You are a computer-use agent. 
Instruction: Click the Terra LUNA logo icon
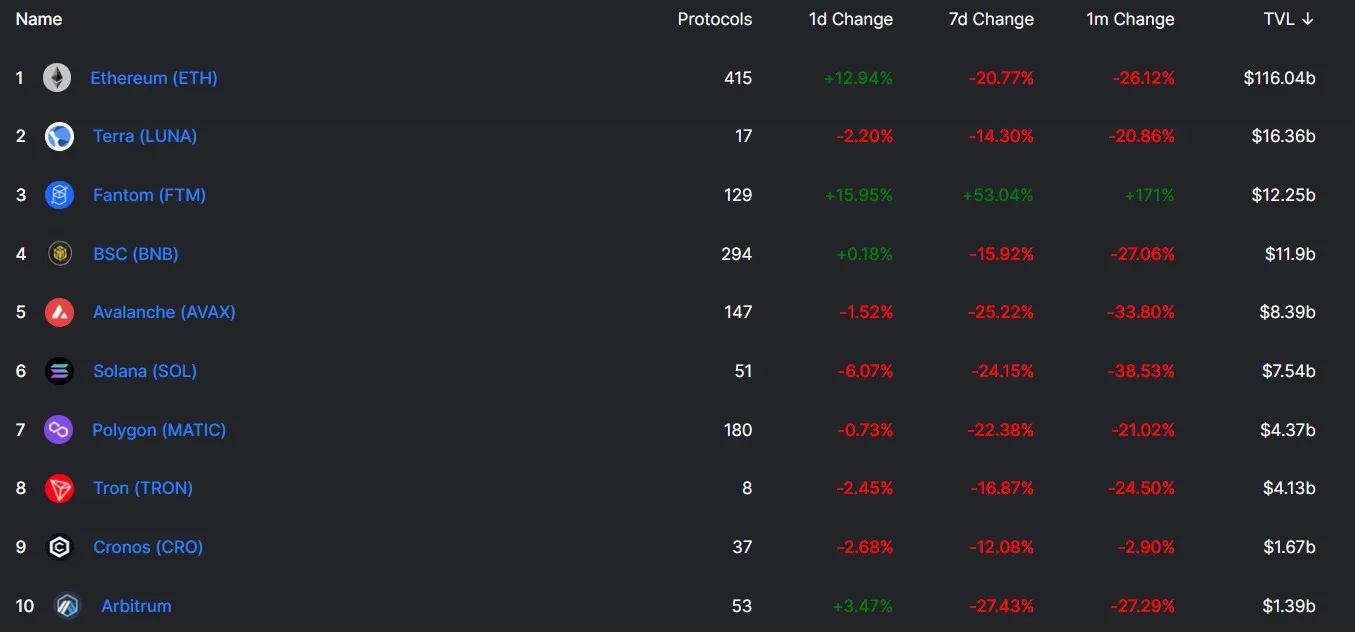pos(59,137)
